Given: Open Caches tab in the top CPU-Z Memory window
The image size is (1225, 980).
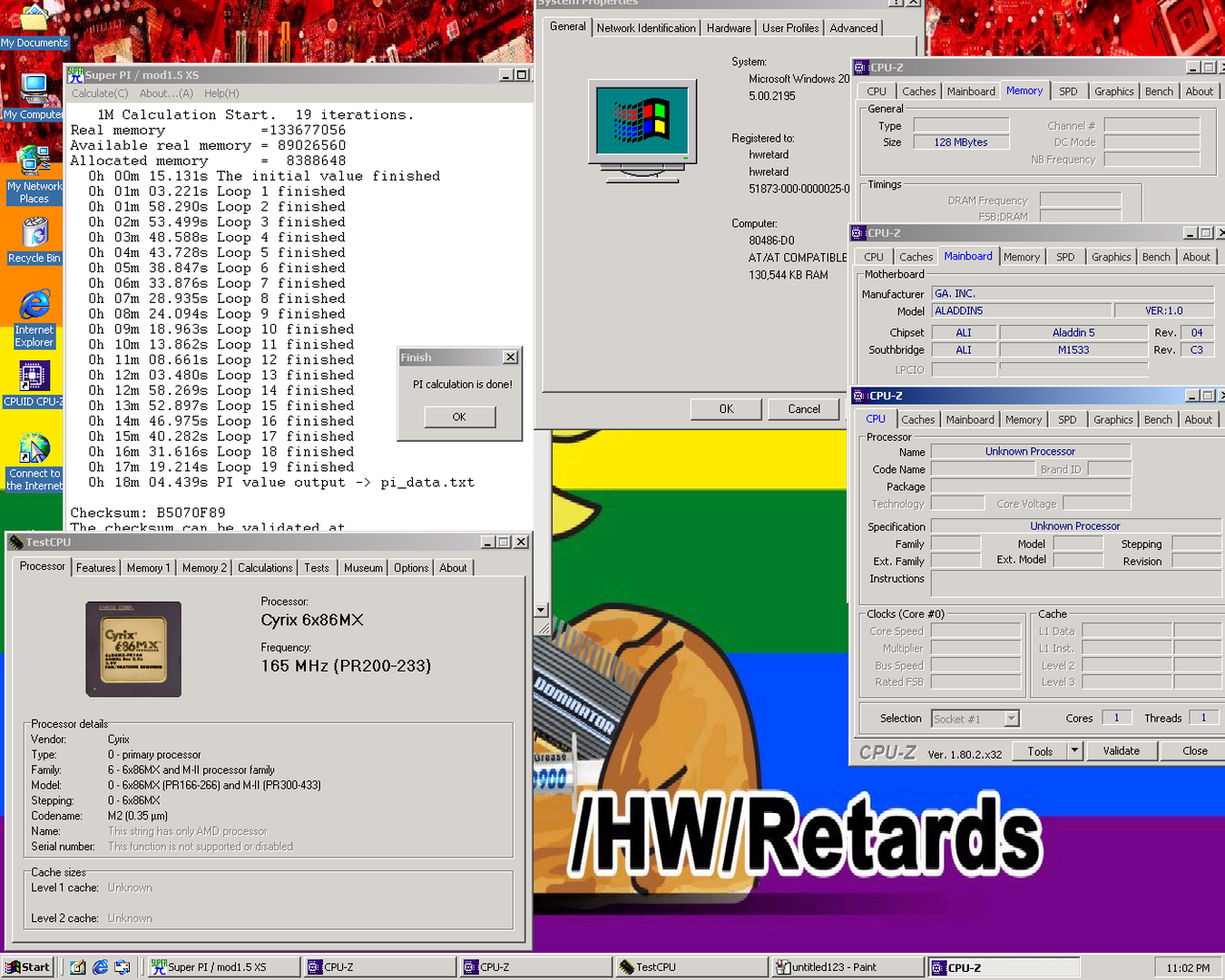Looking at the screenshot, I should (x=918, y=92).
